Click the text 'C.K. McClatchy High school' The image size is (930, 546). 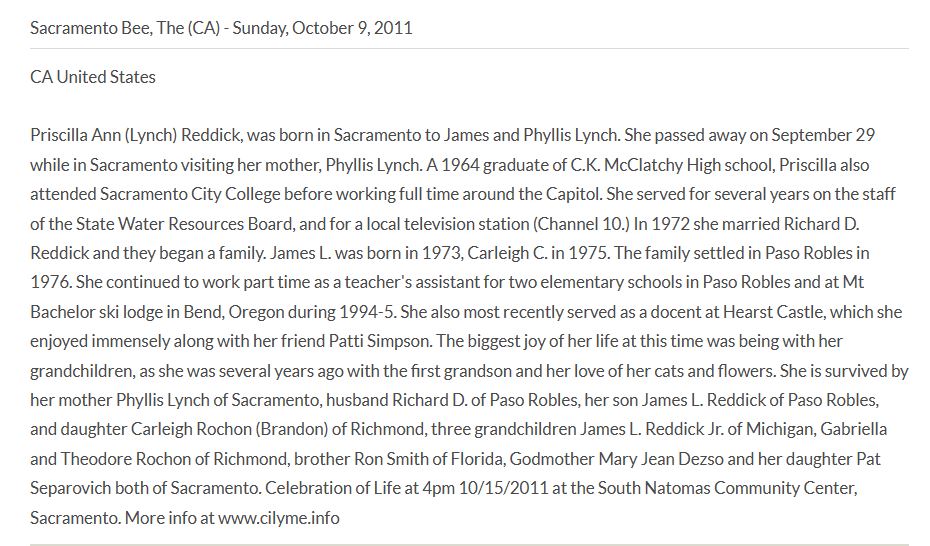pyautogui.click(x=672, y=165)
